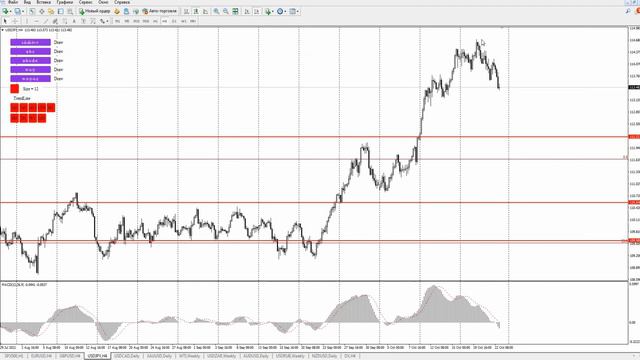The height and width of the screenshot is (360, 640).
Task: Show the Data Window icon
Action: coord(42,11)
